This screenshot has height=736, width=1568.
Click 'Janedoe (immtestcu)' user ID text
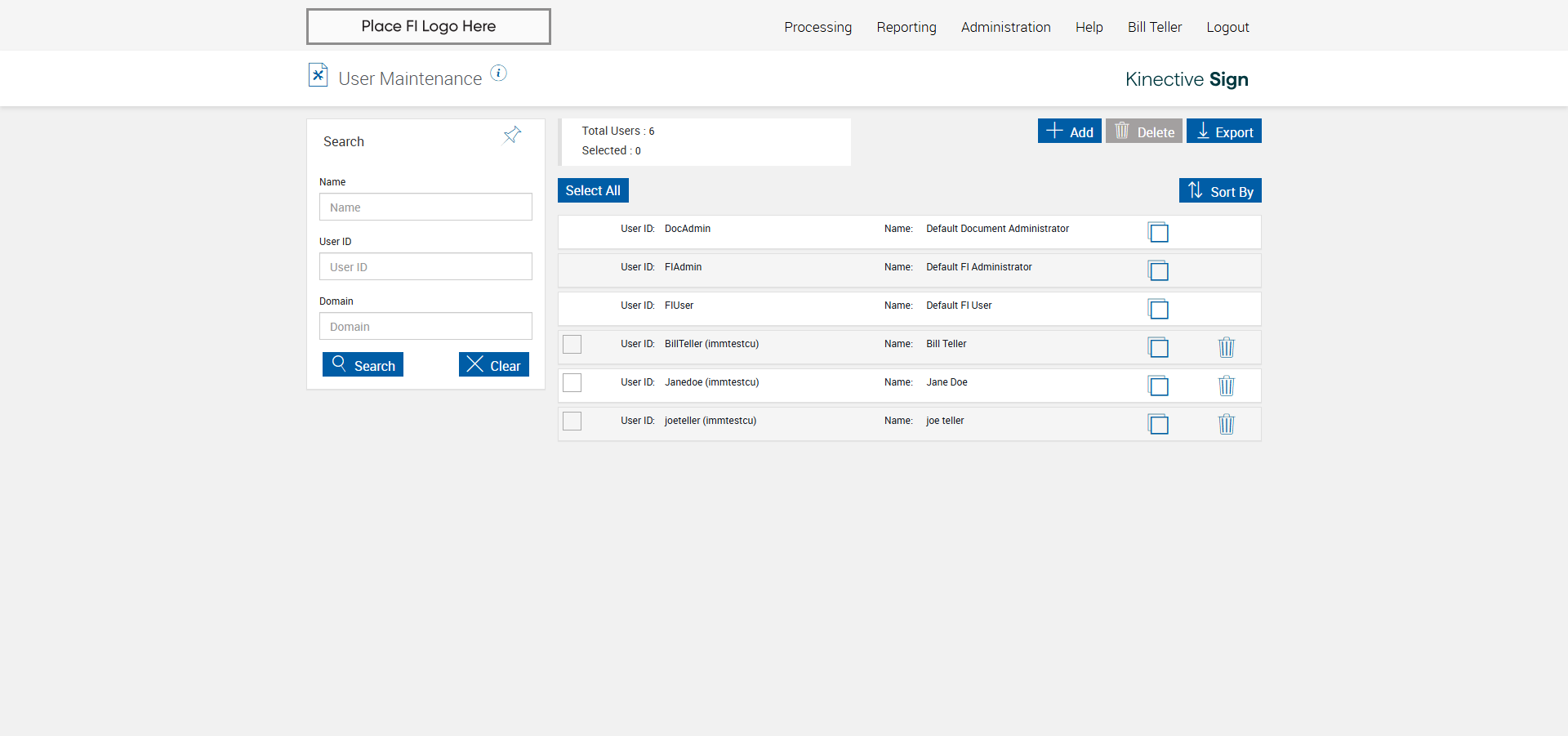[x=711, y=382]
